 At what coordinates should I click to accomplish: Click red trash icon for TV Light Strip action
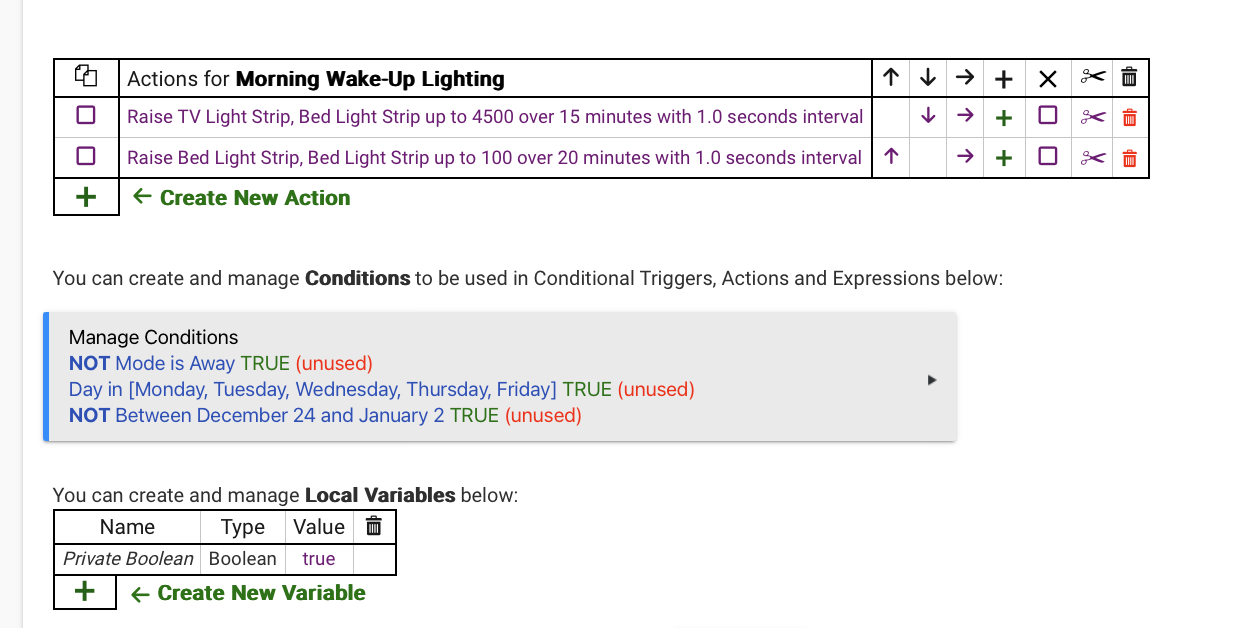(x=1130, y=117)
